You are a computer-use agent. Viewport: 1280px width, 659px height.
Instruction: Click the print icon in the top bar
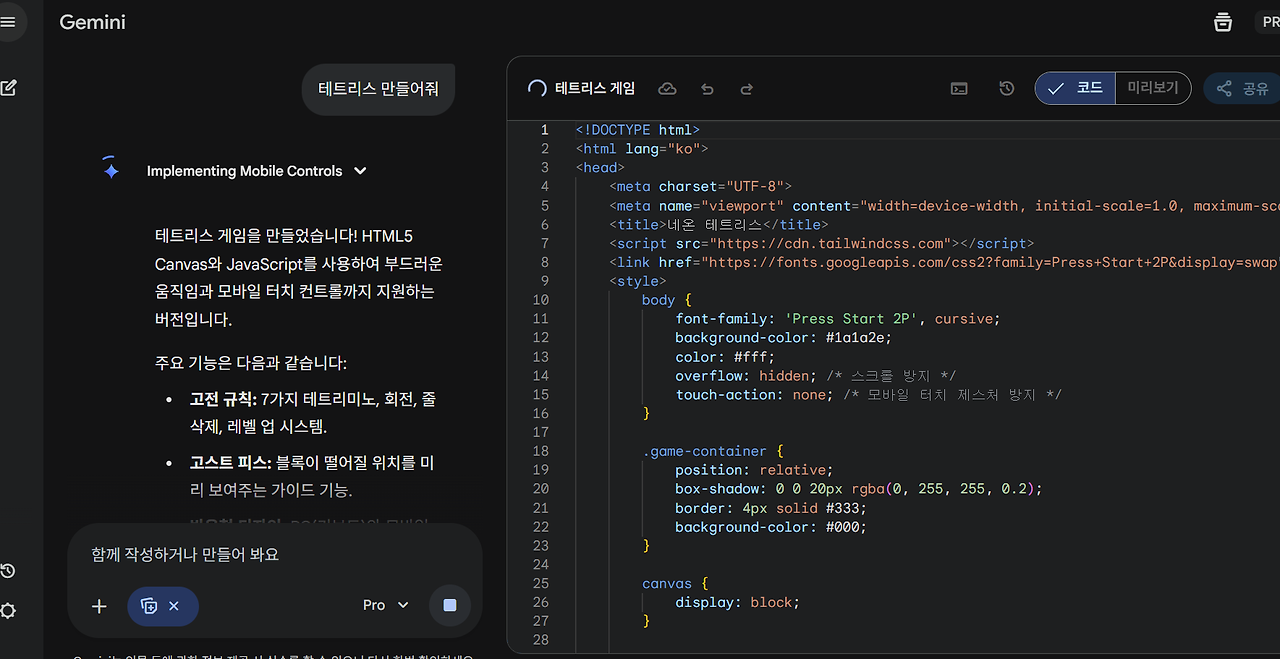point(1222,22)
